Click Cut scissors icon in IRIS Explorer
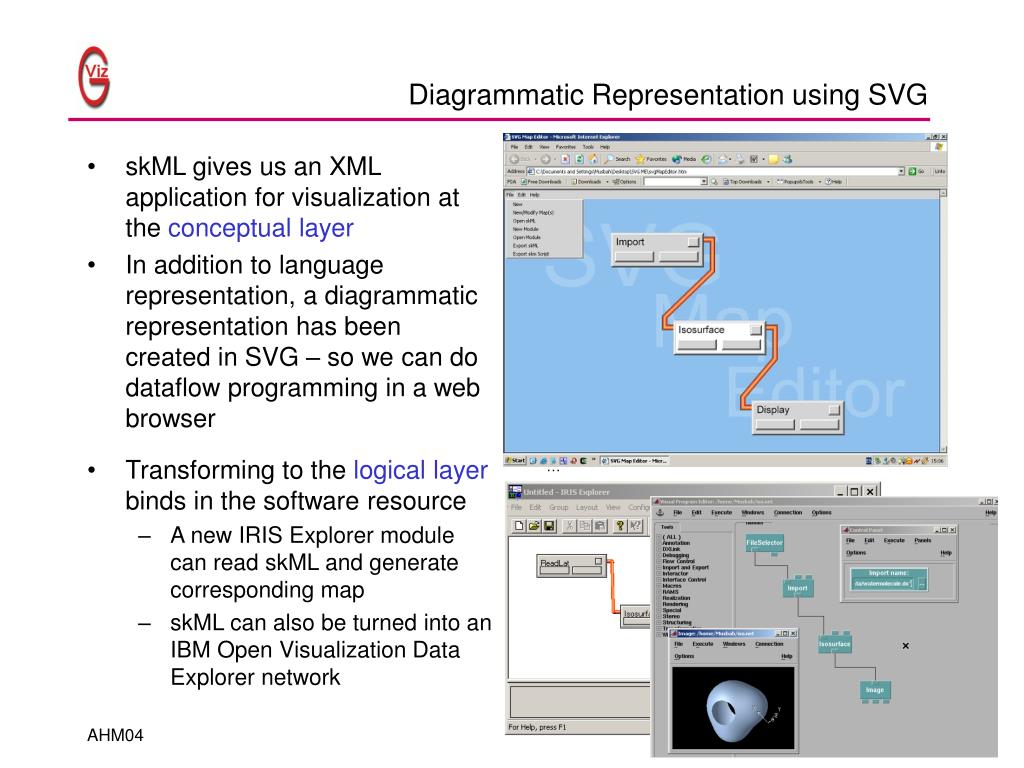This screenshot has width=1024, height=768. point(569,525)
